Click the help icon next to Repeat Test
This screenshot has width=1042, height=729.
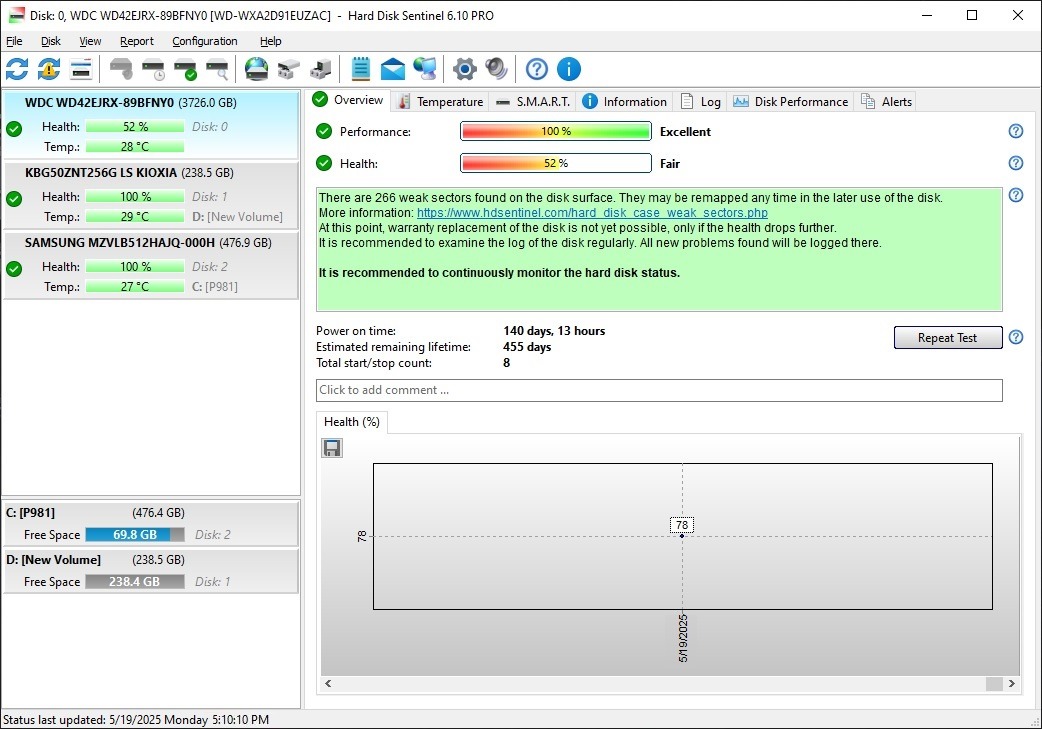tap(1015, 337)
